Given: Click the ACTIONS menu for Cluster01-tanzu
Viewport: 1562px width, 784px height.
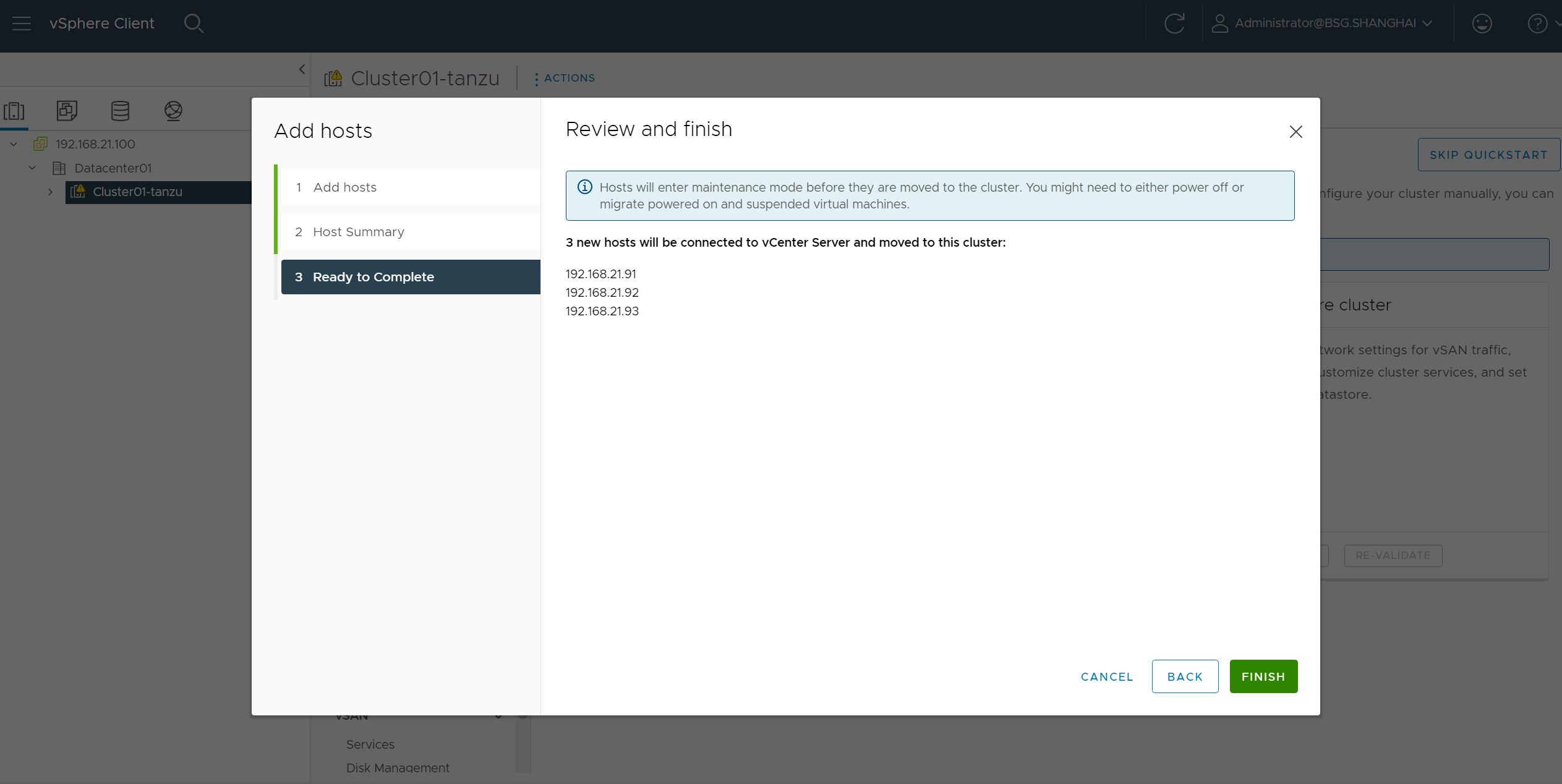Looking at the screenshot, I should [x=563, y=77].
